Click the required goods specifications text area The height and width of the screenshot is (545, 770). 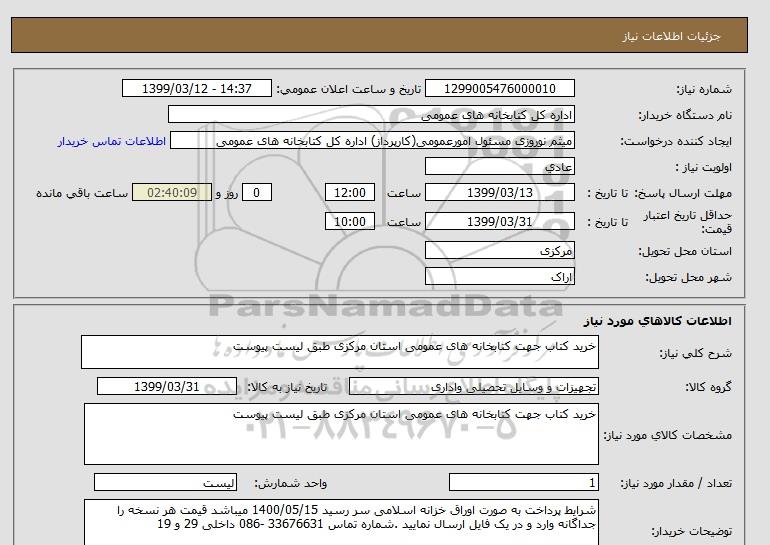point(340,433)
